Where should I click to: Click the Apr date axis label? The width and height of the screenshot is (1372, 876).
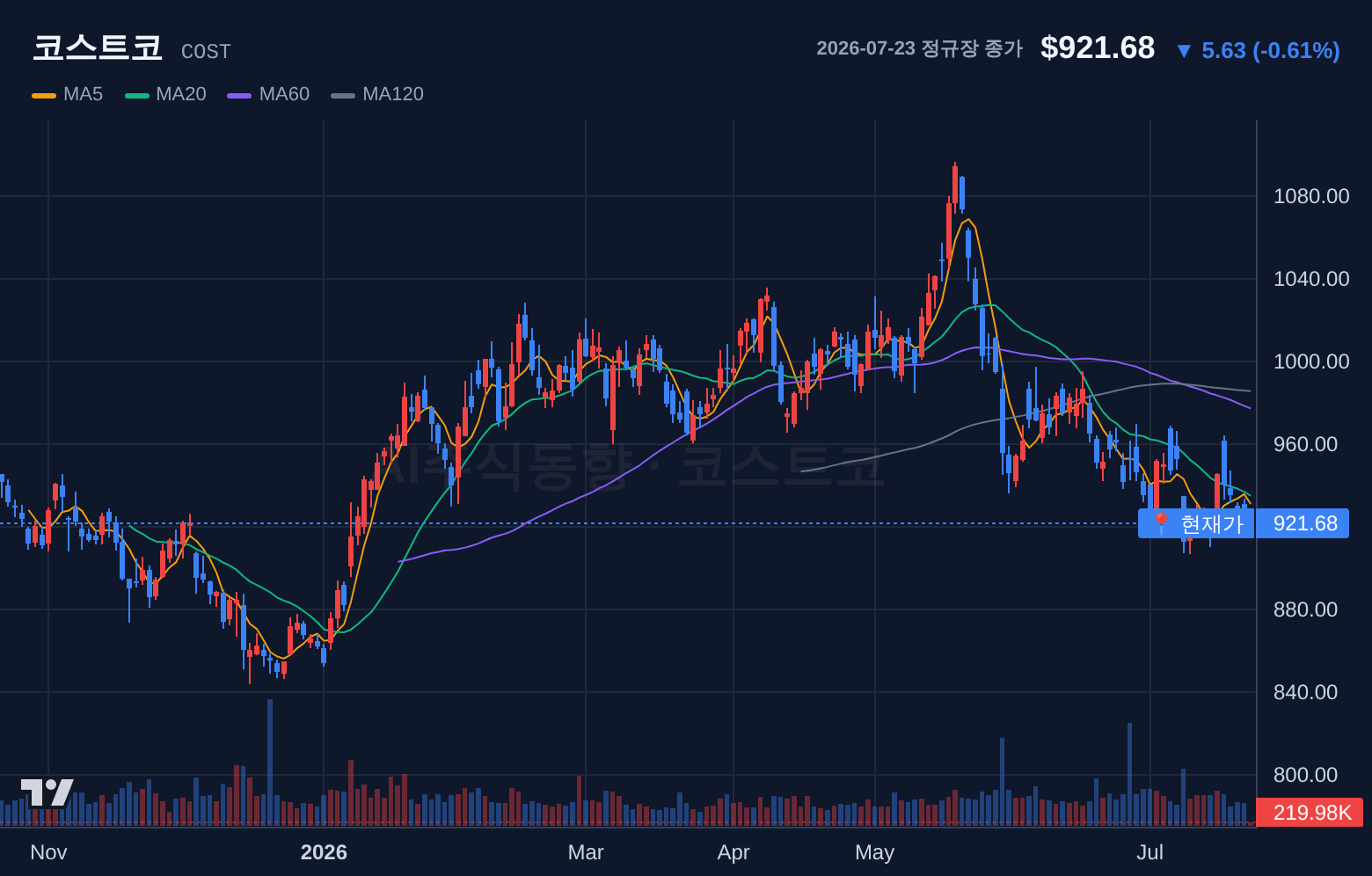pos(733,852)
